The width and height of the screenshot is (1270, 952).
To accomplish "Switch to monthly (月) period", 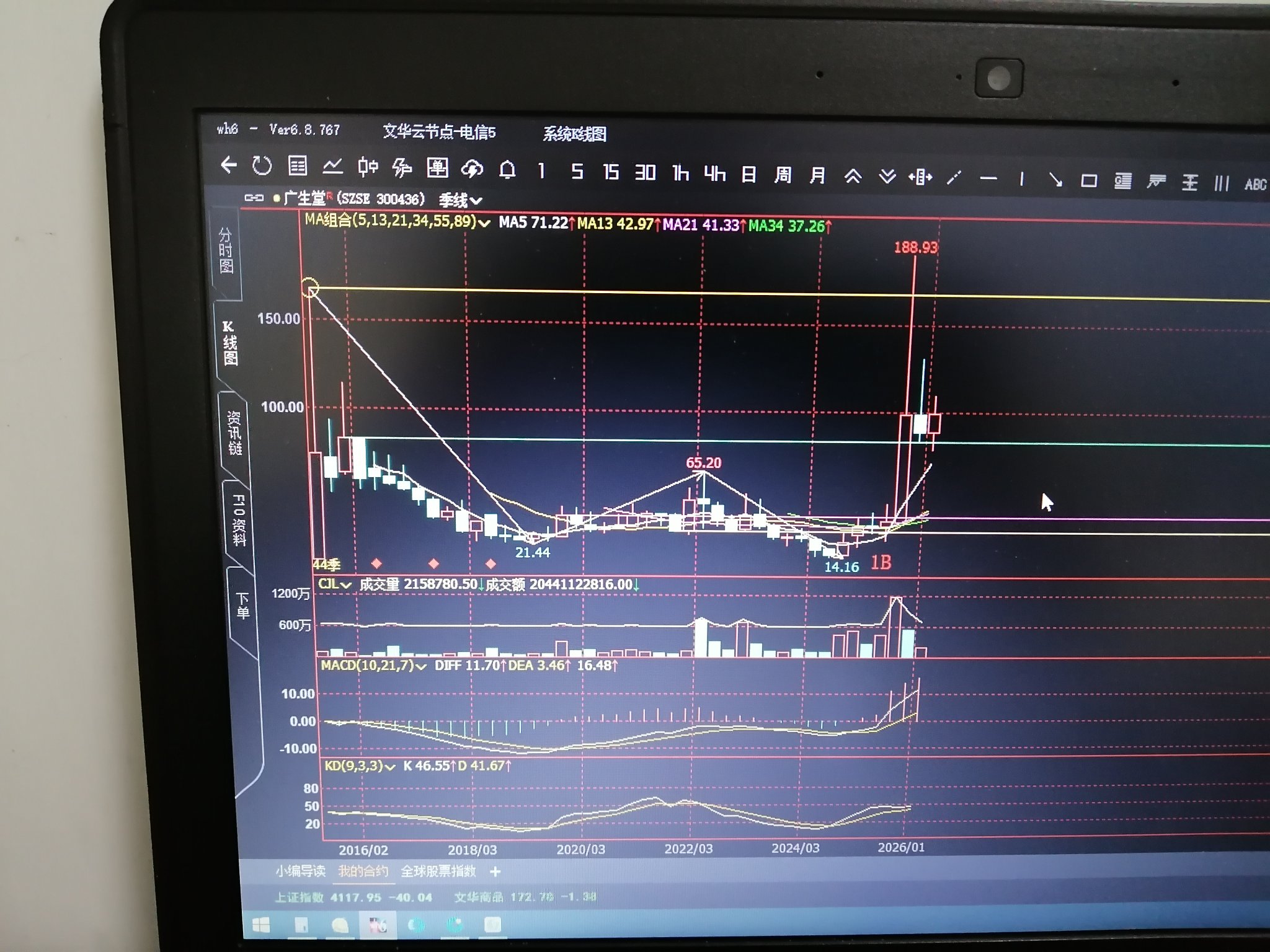I will tap(817, 176).
